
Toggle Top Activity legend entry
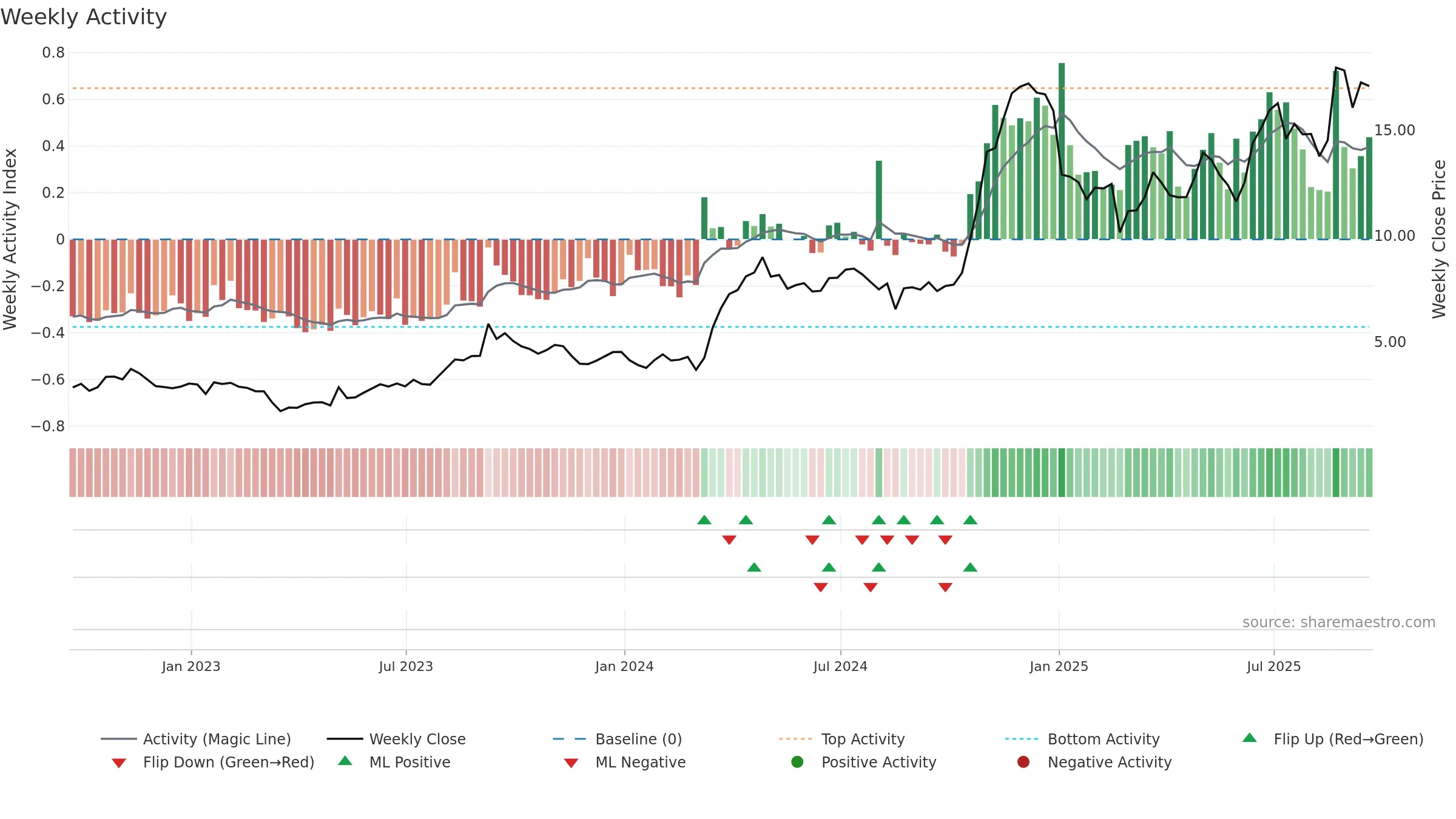[x=841, y=739]
